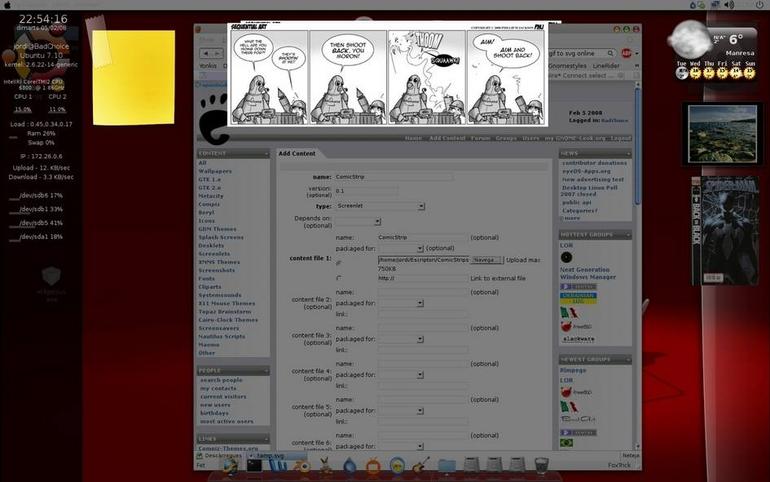Open content file 2 packaged for dropdown
The image size is (770, 482).
pos(400,303)
